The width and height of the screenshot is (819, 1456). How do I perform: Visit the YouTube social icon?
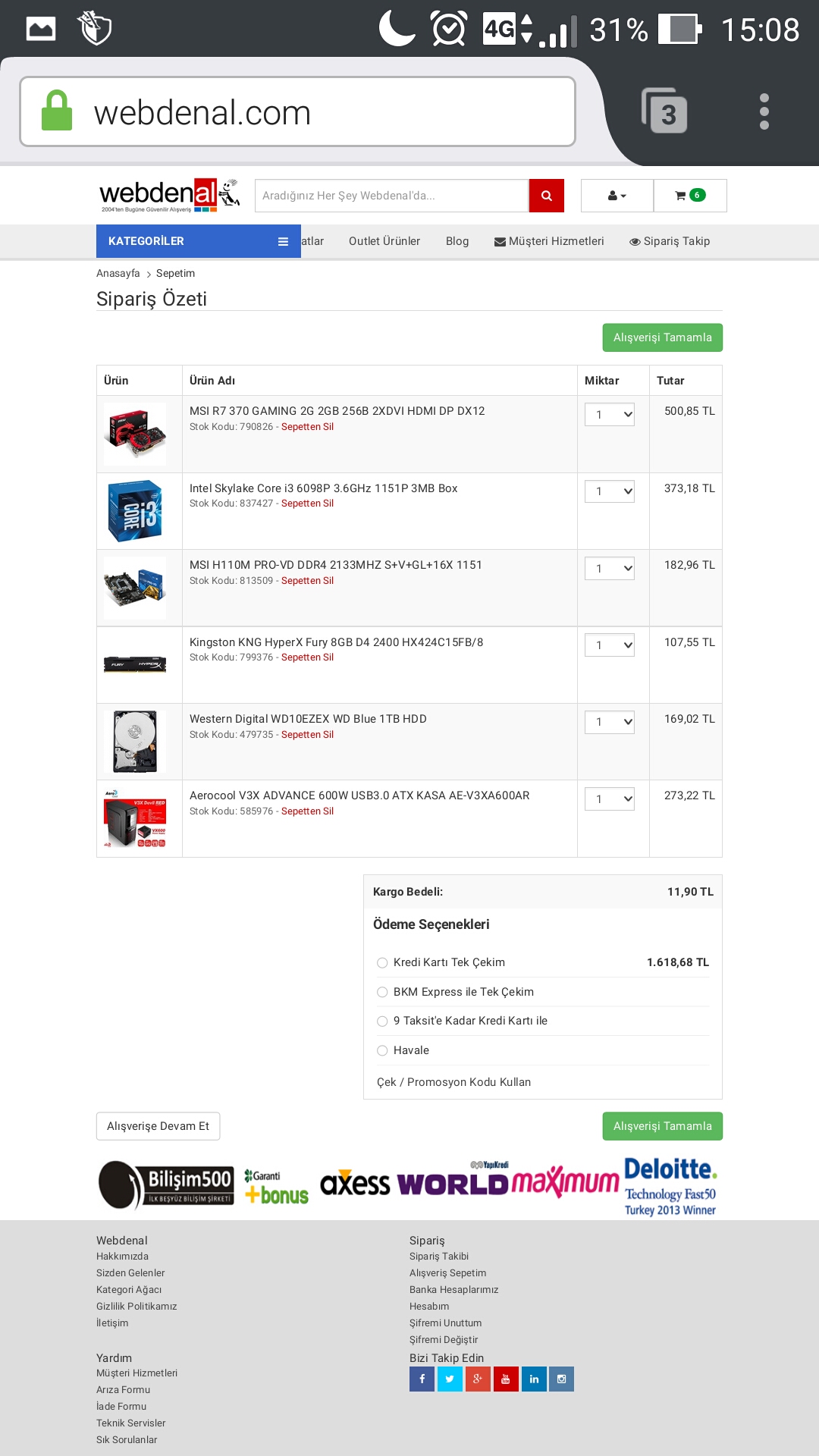506,1379
